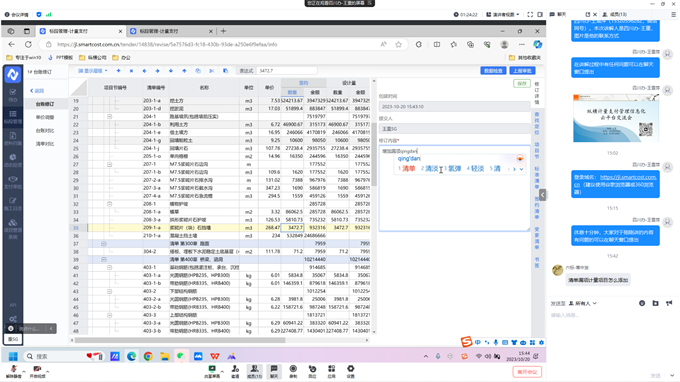Image resolution: width=680 pixels, height=382 pixels.
Task: Unmute microphone in meeting bottom bar
Action: 13,371
